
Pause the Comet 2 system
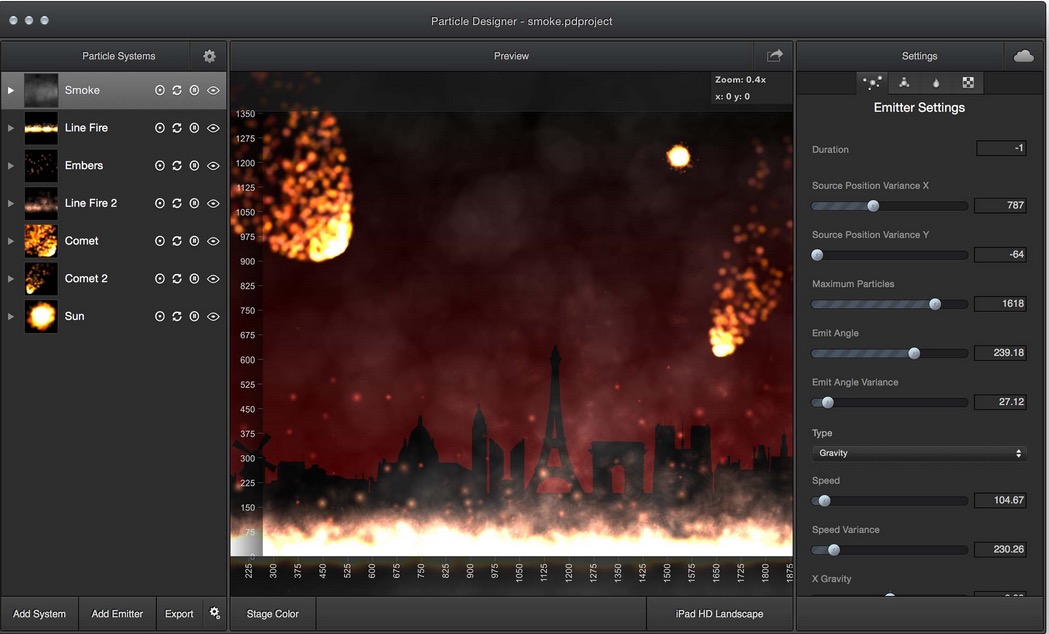point(194,278)
